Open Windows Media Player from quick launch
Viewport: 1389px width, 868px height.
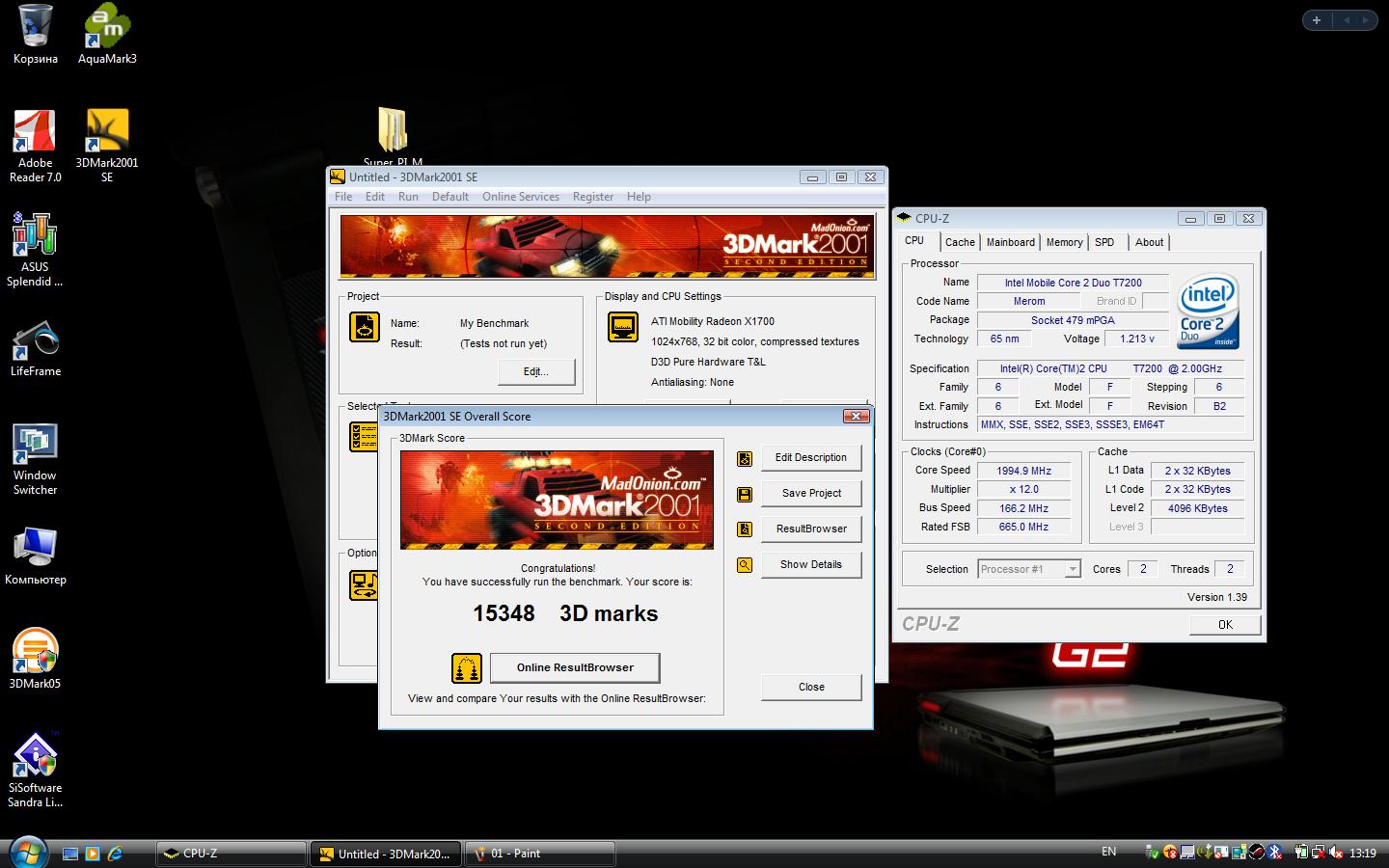(93, 854)
